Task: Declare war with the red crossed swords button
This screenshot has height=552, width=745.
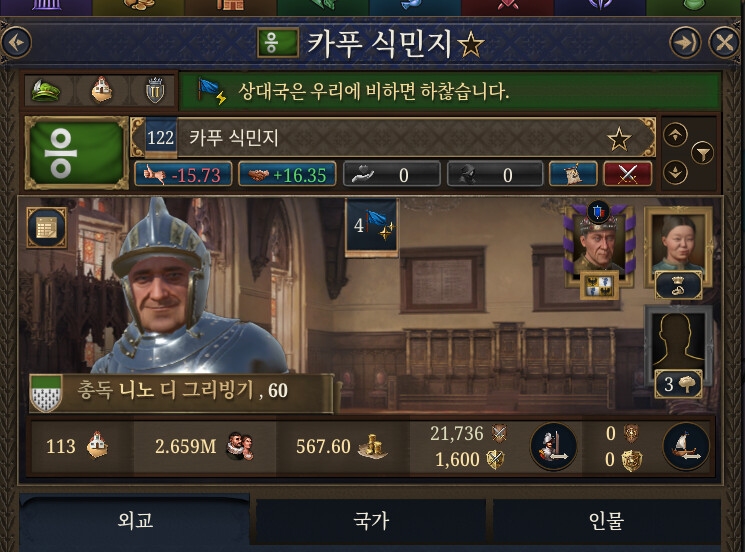Action: coord(628,175)
